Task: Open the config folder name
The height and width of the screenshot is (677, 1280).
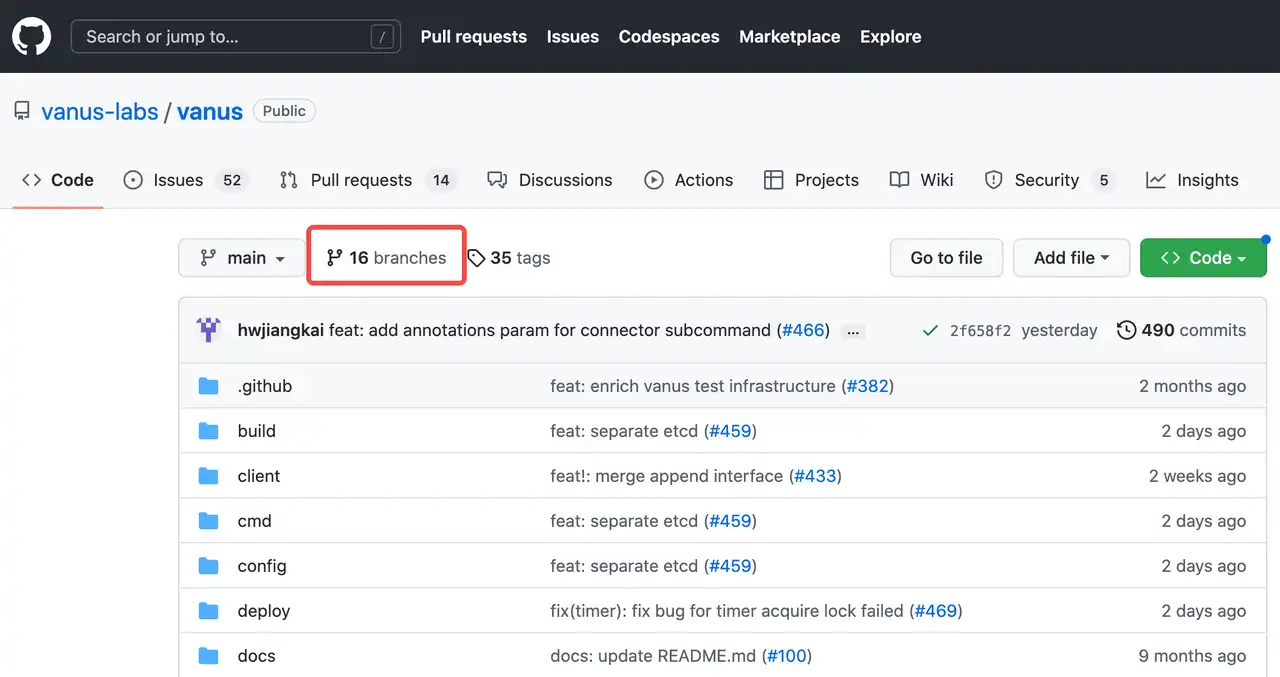Action: 262,566
